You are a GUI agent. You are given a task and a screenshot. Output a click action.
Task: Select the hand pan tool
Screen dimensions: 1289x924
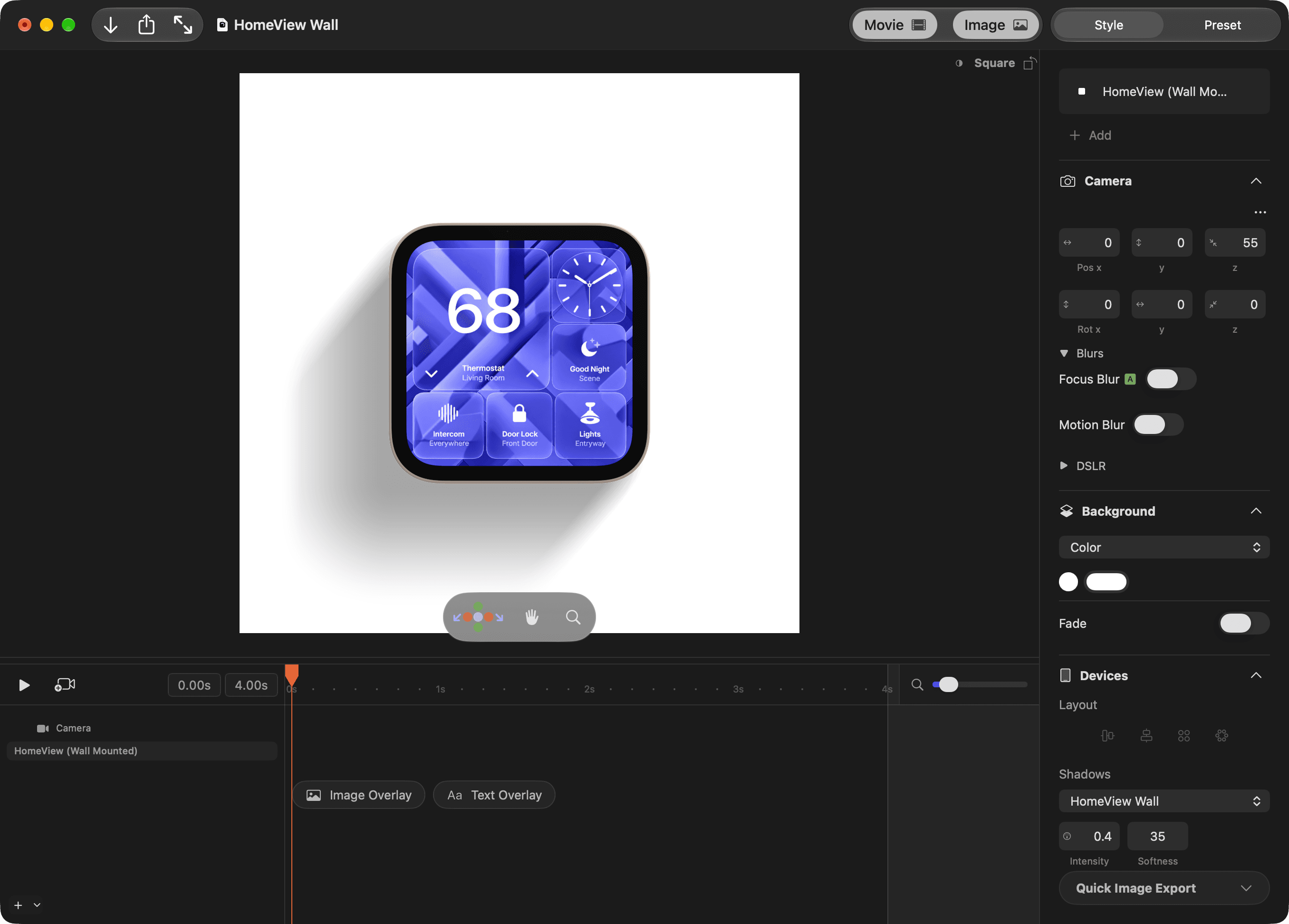point(532,617)
